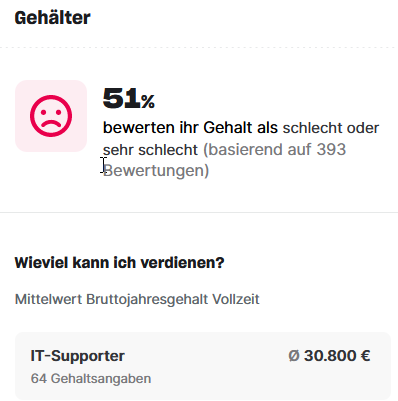Click the 51% salary rating figure
The height and width of the screenshot is (401, 398).
[129, 98]
